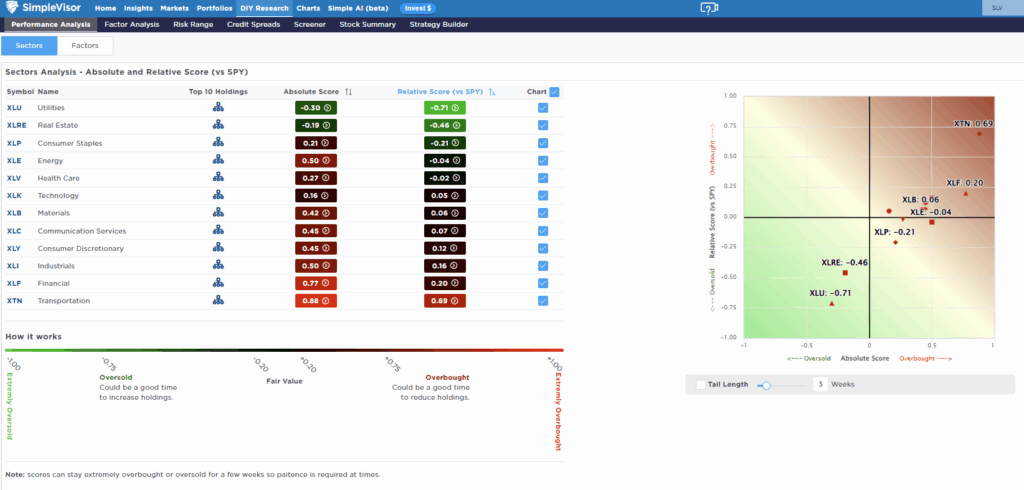Open the Risk Range tab
The width and height of the screenshot is (1024, 490).
[193, 24]
